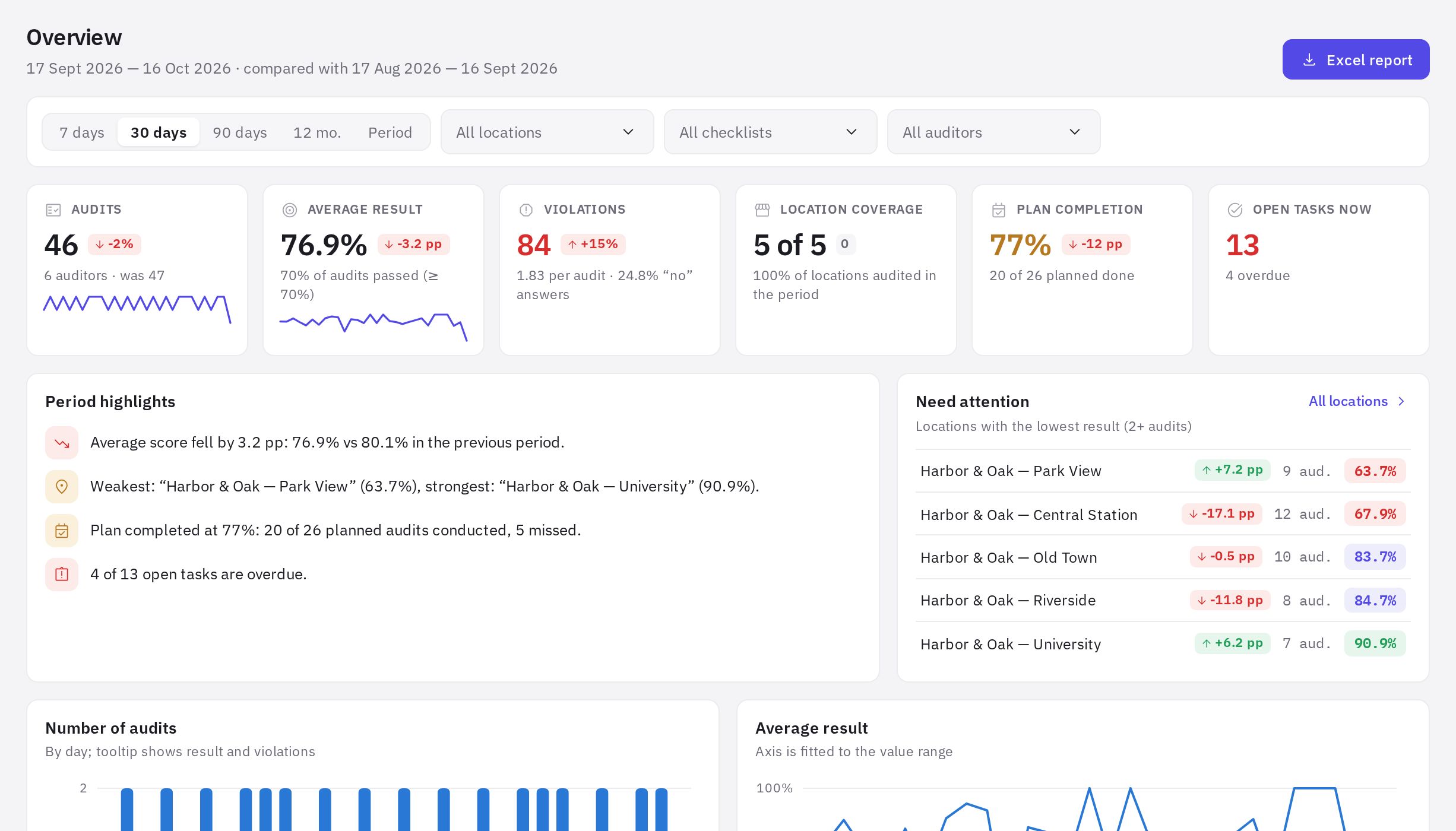The width and height of the screenshot is (1456, 831).
Task: Click the +7.2 pp change badge
Action: click(x=1232, y=470)
